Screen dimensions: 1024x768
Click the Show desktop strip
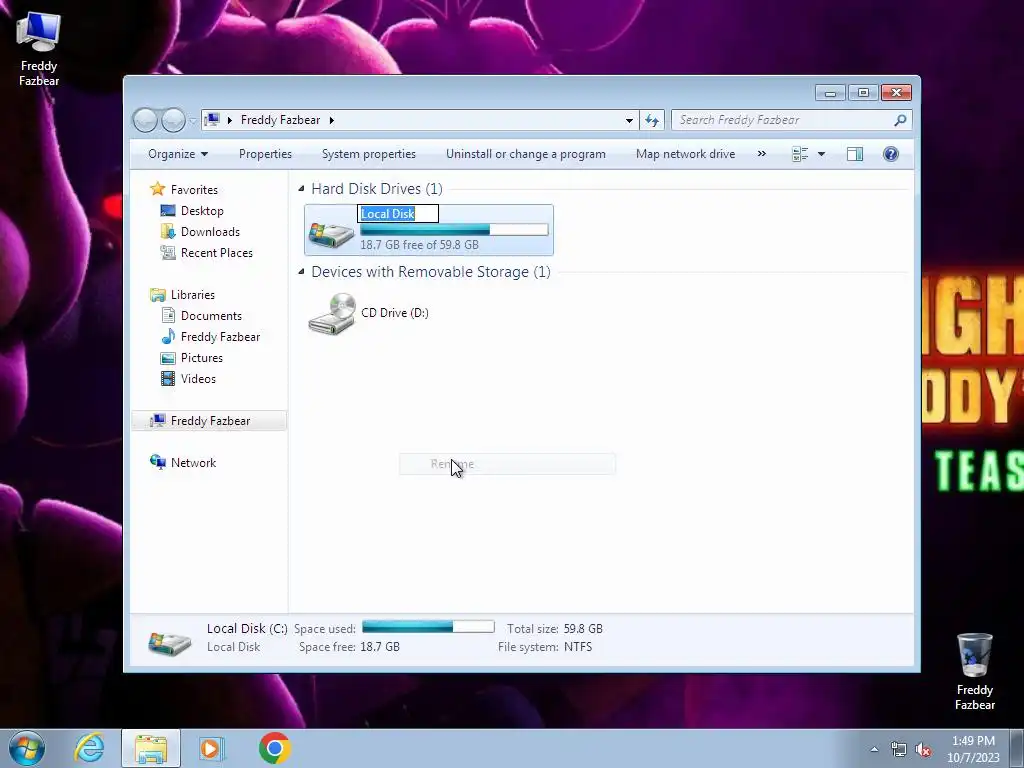tap(1017, 748)
